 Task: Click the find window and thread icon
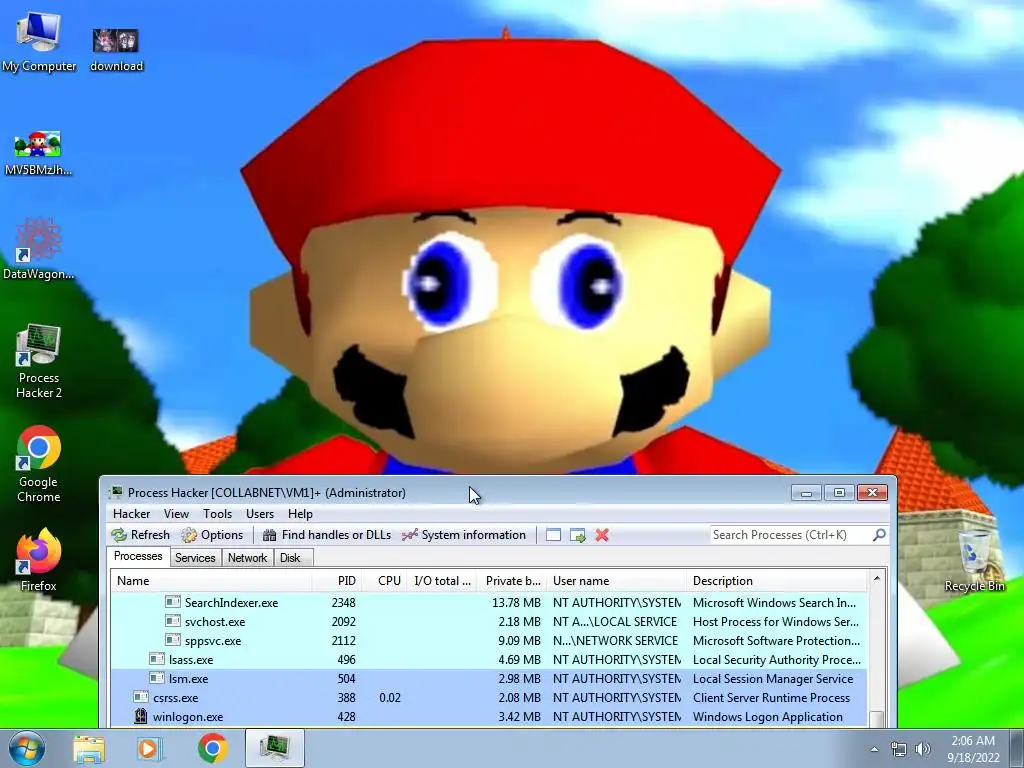coord(577,535)
